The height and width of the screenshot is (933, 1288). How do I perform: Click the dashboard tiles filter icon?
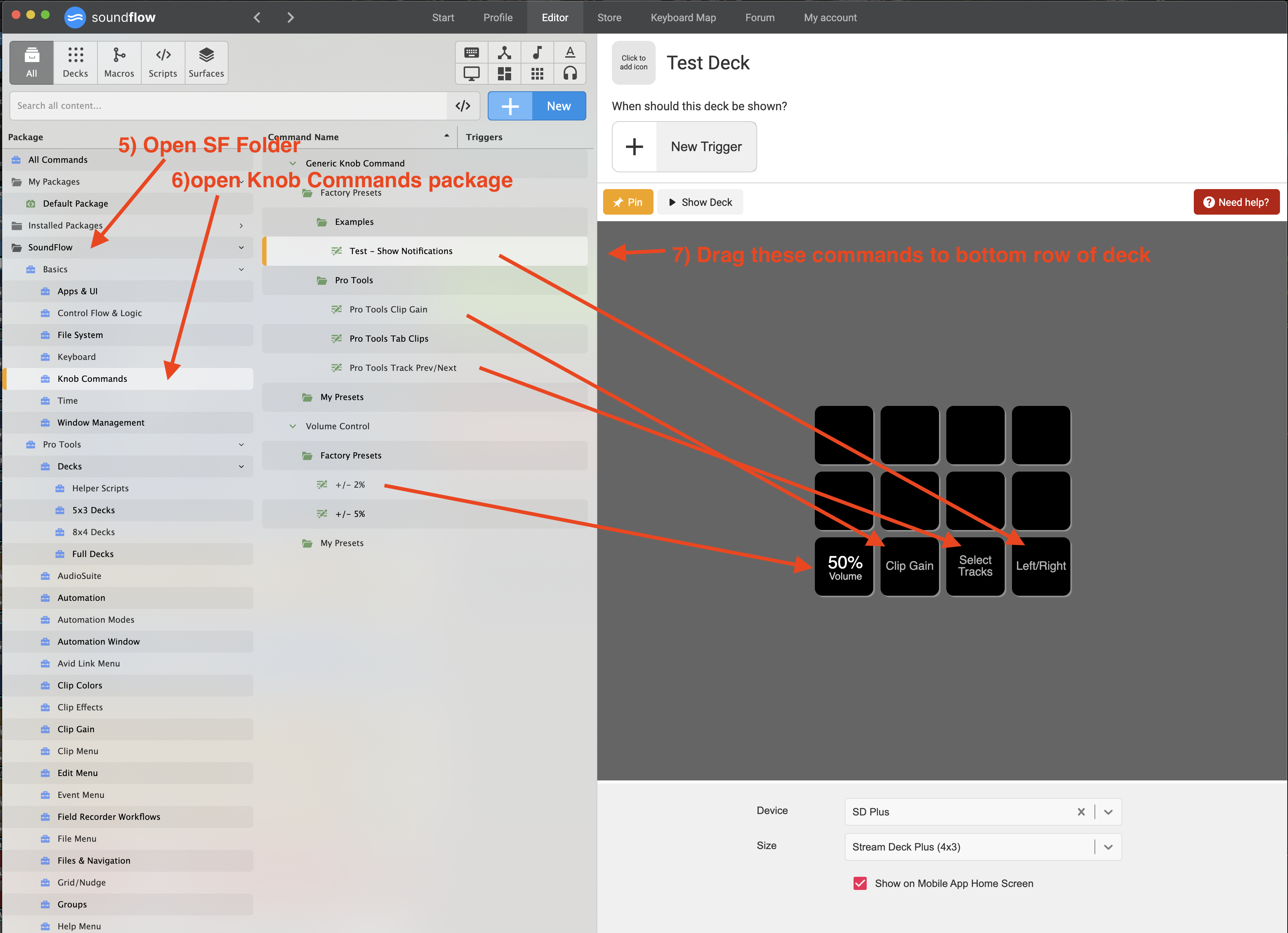point(504,73)
